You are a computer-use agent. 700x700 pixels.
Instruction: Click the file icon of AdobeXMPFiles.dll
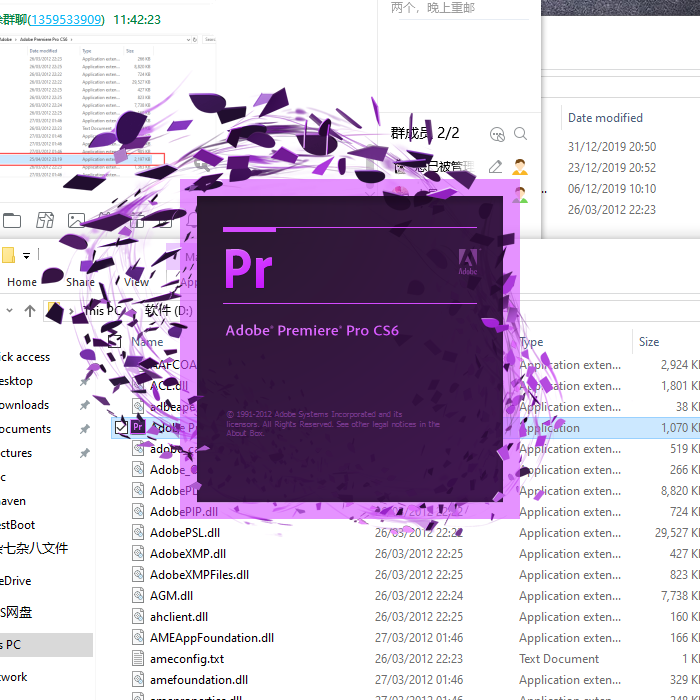click(x=138, y=575)
